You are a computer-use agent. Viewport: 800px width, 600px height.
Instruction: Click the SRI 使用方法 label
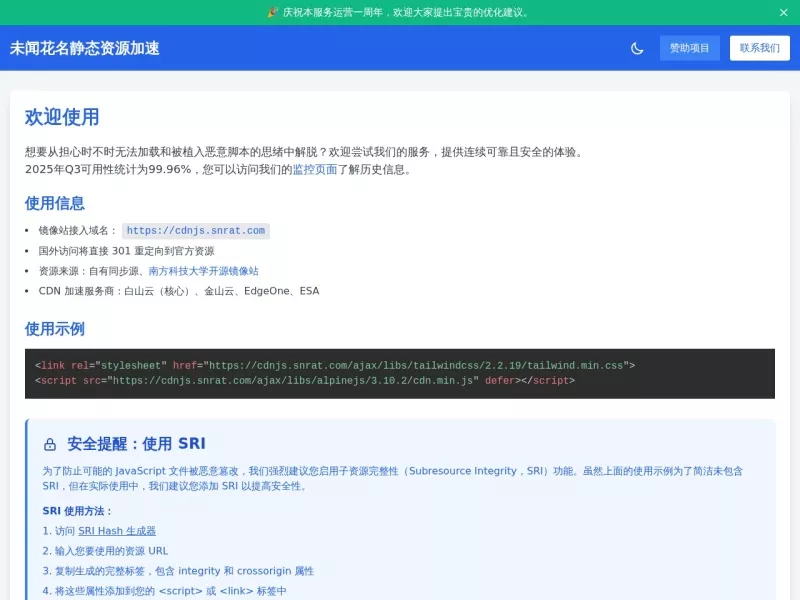click(77, 511)
